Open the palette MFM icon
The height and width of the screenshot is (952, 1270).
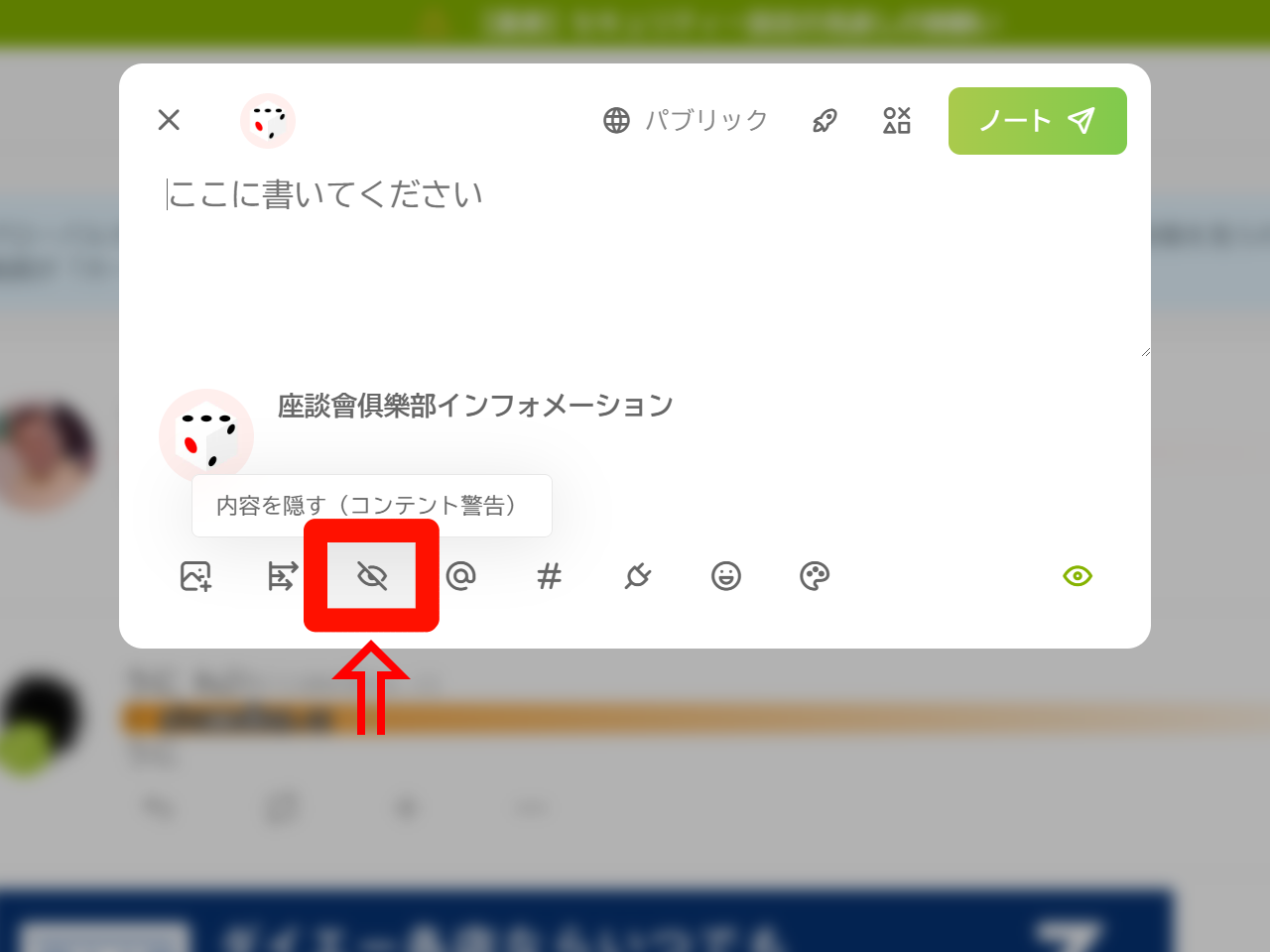point(815,576)
